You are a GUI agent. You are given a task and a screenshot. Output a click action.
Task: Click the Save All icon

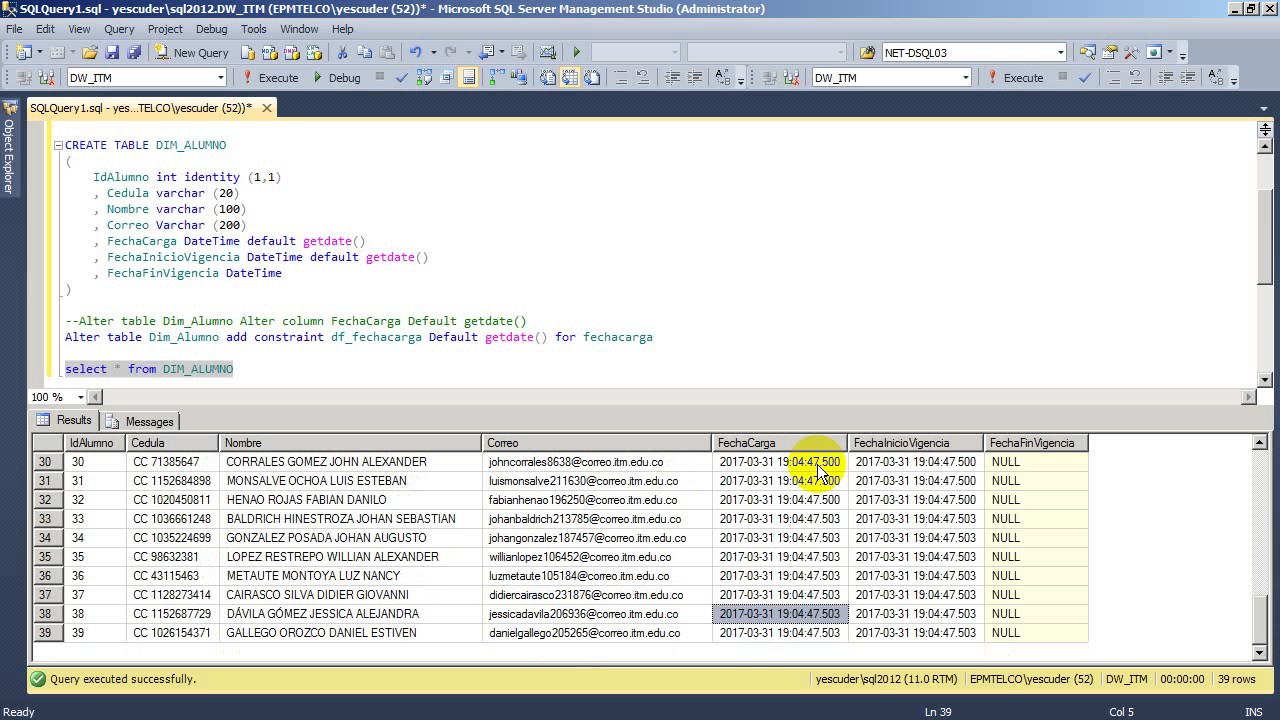coord(133,52)
